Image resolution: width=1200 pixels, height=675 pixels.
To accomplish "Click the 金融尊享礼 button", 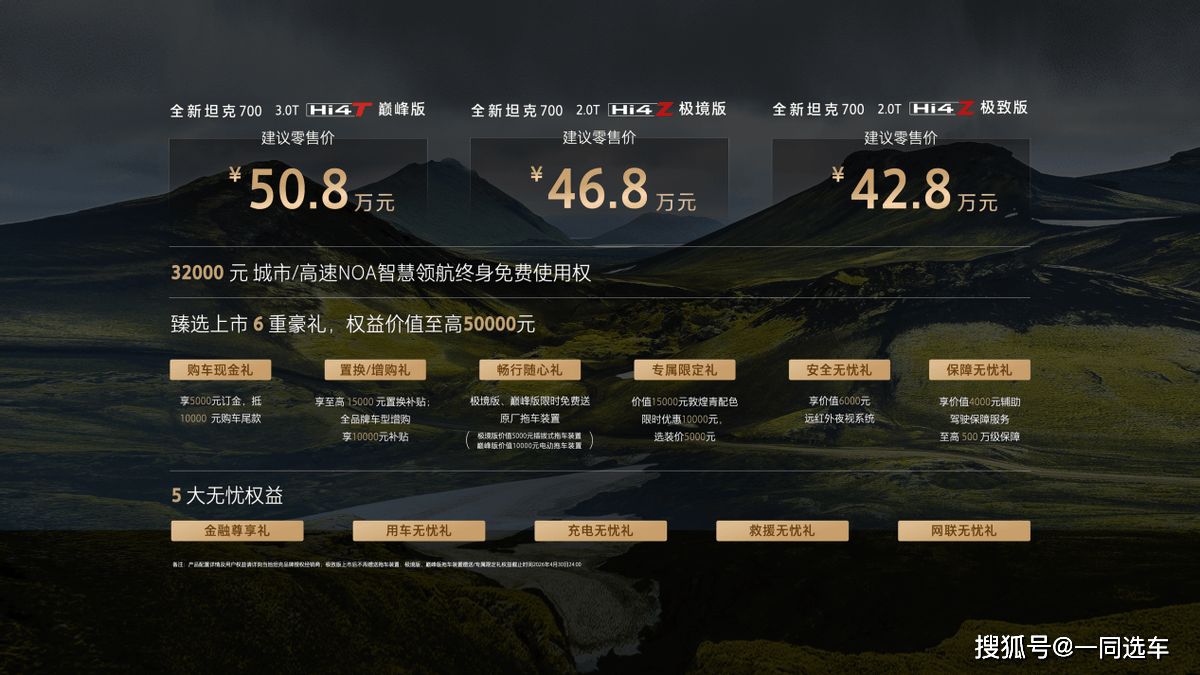I will (237, 531).
